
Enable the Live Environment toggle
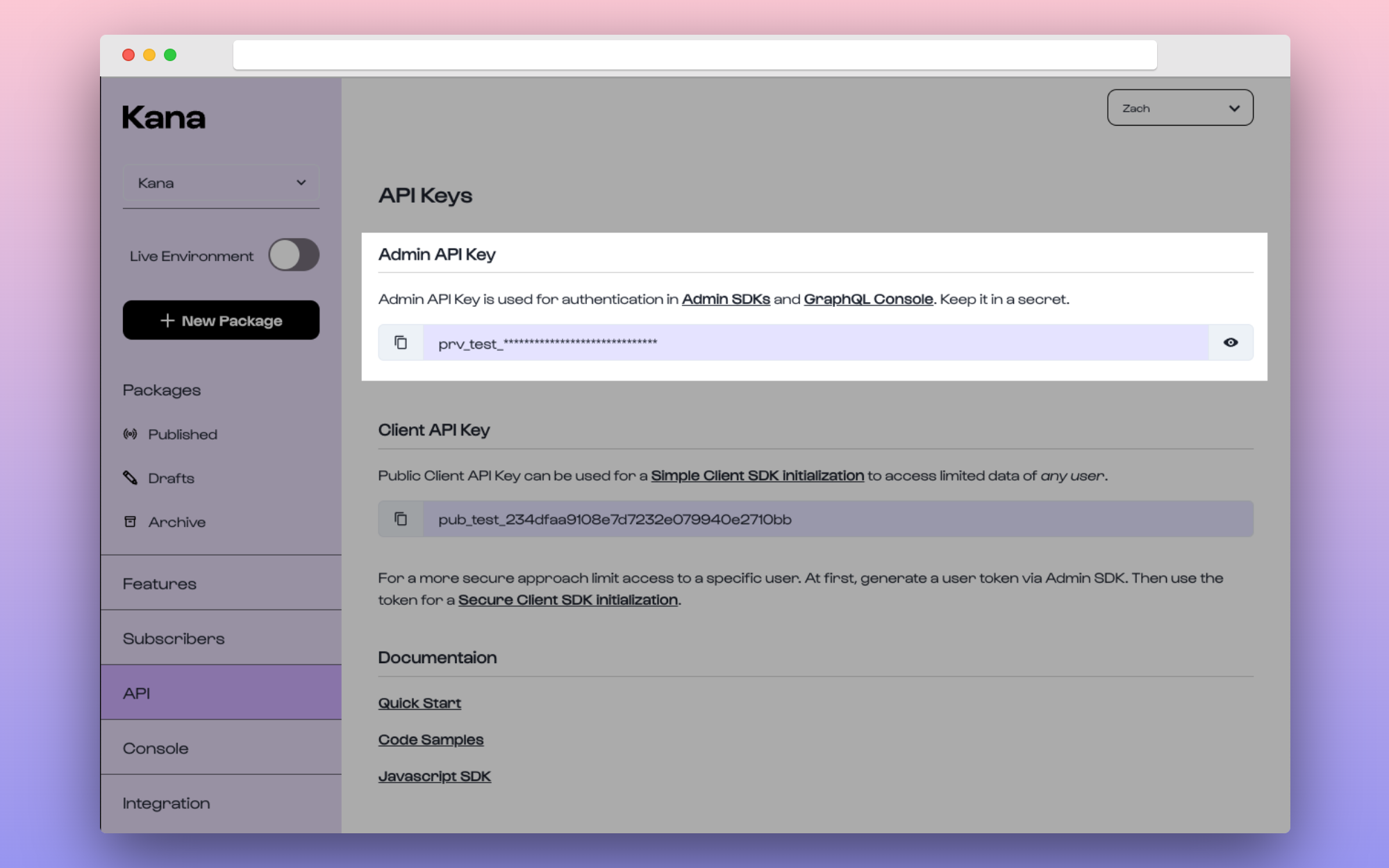pos(293,255)
